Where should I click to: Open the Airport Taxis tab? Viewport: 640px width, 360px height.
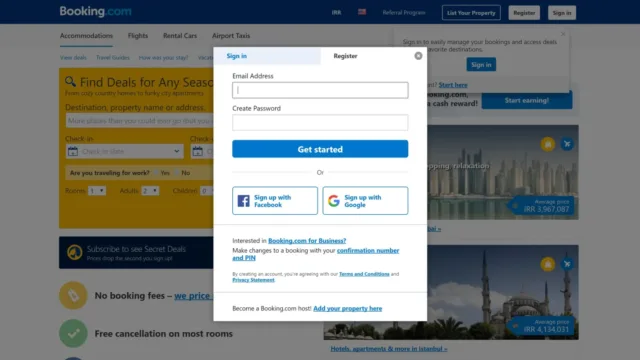point(231,36)
